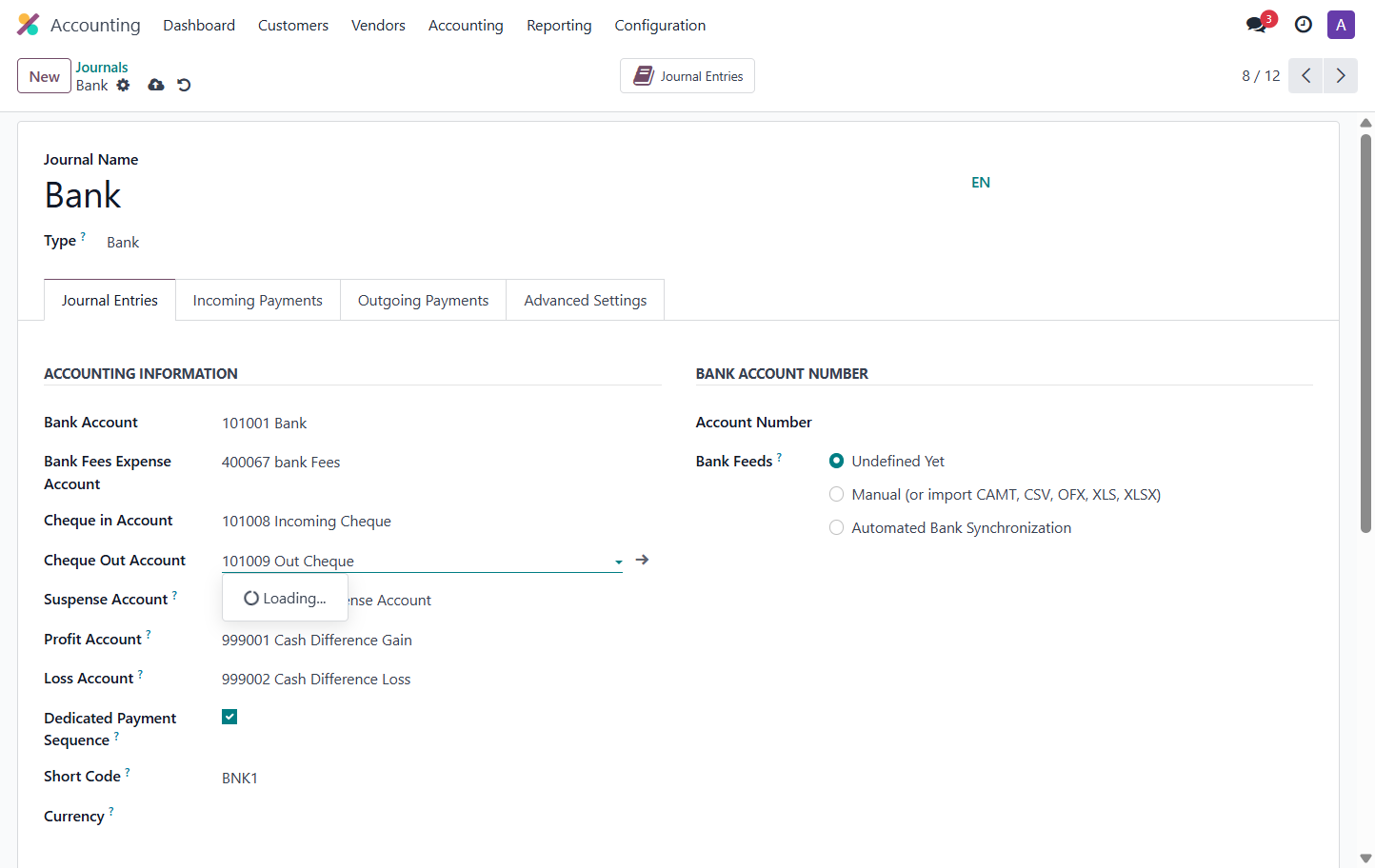Viewport: 1375px width, 868px height.
Task: Go to previous record with left chevron
Action: 1305,76
